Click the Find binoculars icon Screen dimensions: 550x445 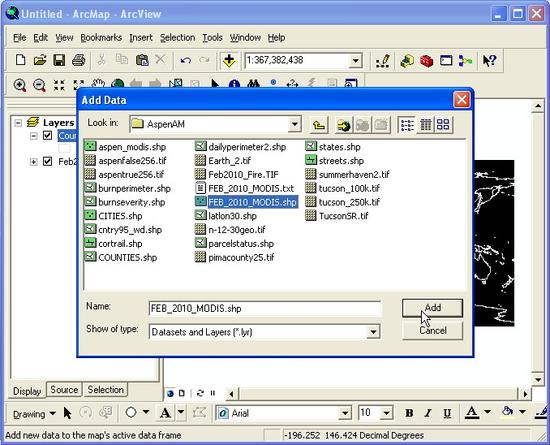(254, 84)
